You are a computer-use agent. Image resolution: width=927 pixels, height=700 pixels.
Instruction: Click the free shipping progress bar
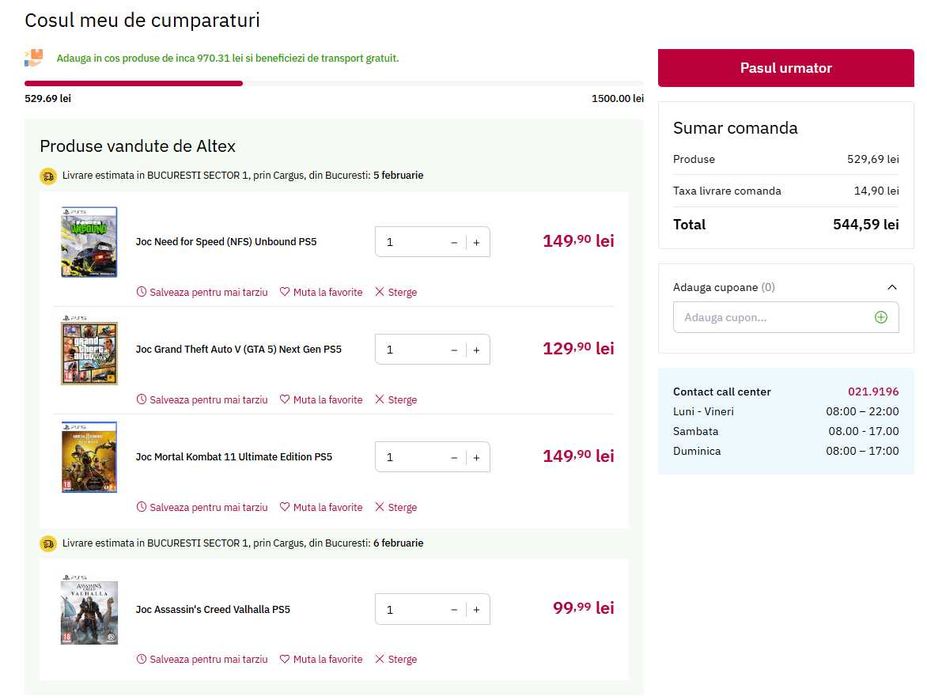pyautogui.click(x=334, y=83)
